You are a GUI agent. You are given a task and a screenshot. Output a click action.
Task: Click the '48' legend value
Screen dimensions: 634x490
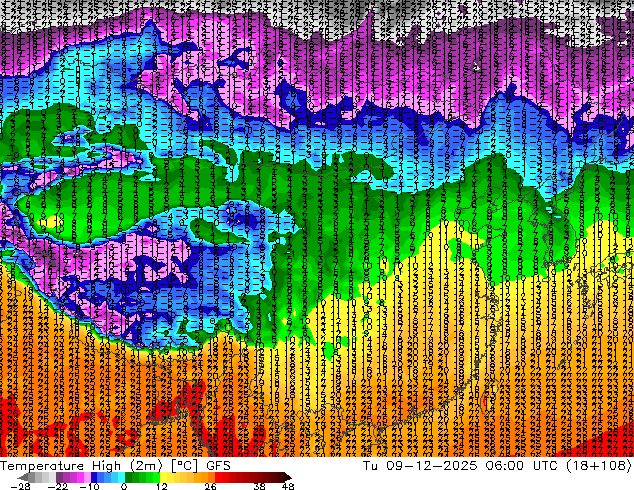[x=288, y=486]
